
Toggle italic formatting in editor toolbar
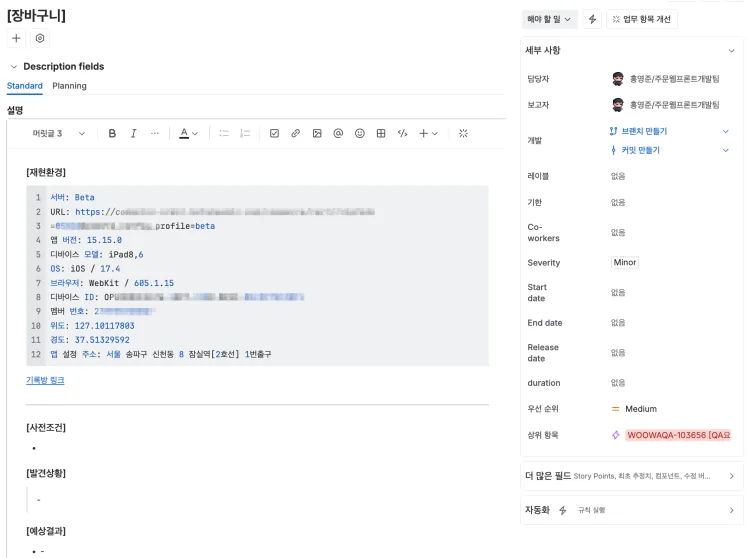point(133,133)
